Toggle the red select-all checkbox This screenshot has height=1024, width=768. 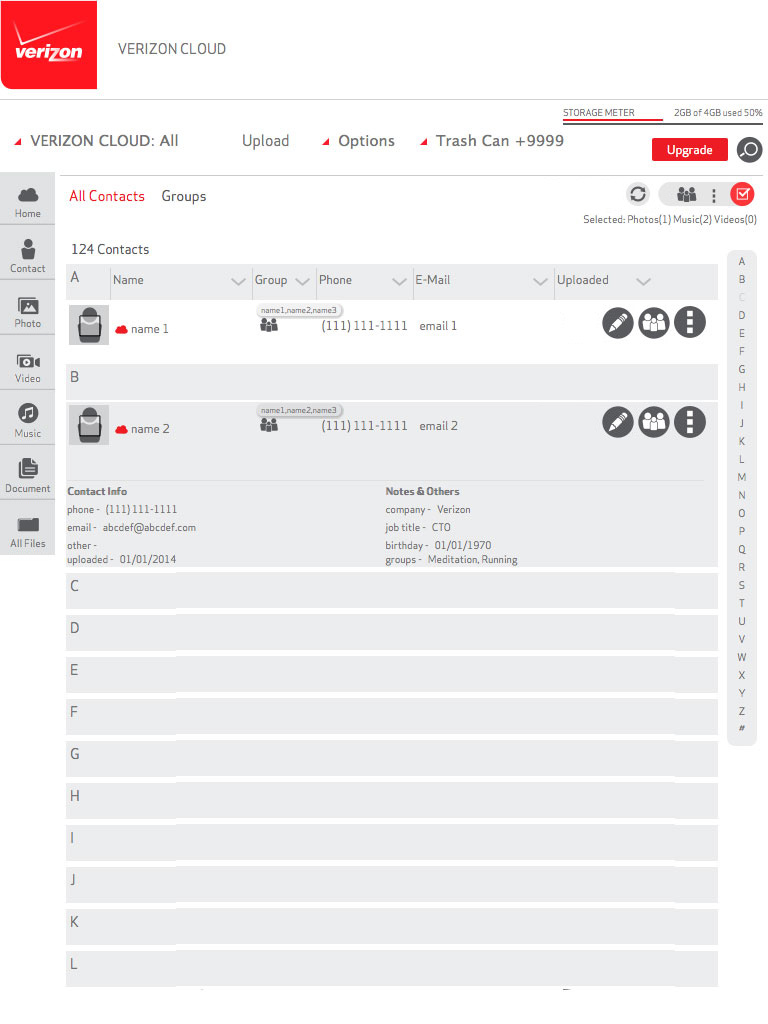(x=742, y=195)
